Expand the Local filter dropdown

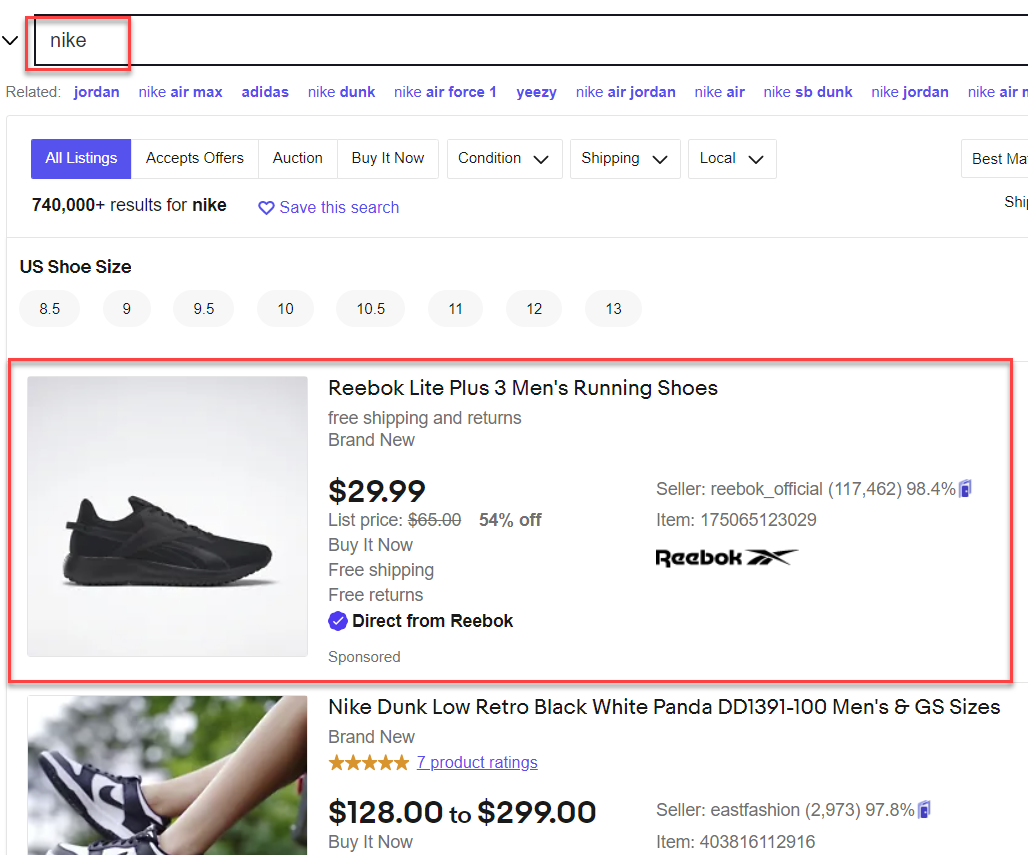click(732, 159)
